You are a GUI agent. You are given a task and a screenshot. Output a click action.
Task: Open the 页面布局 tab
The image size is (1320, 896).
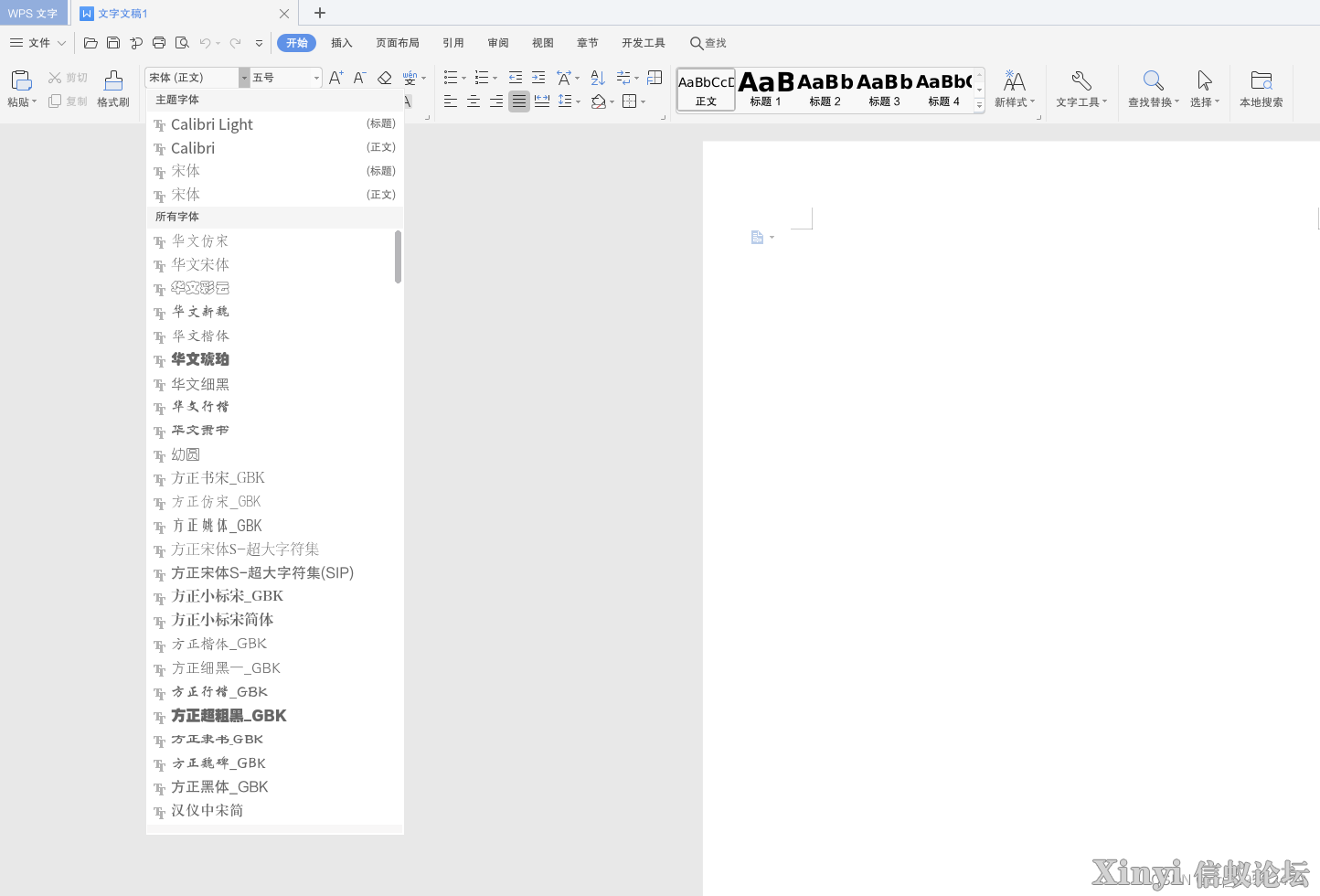click(x=398, y=43)
